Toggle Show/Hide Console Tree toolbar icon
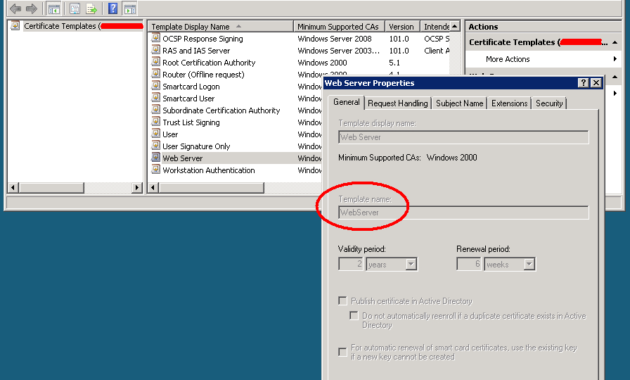Screen dimensions: 630x380 (x=53, y=8)
